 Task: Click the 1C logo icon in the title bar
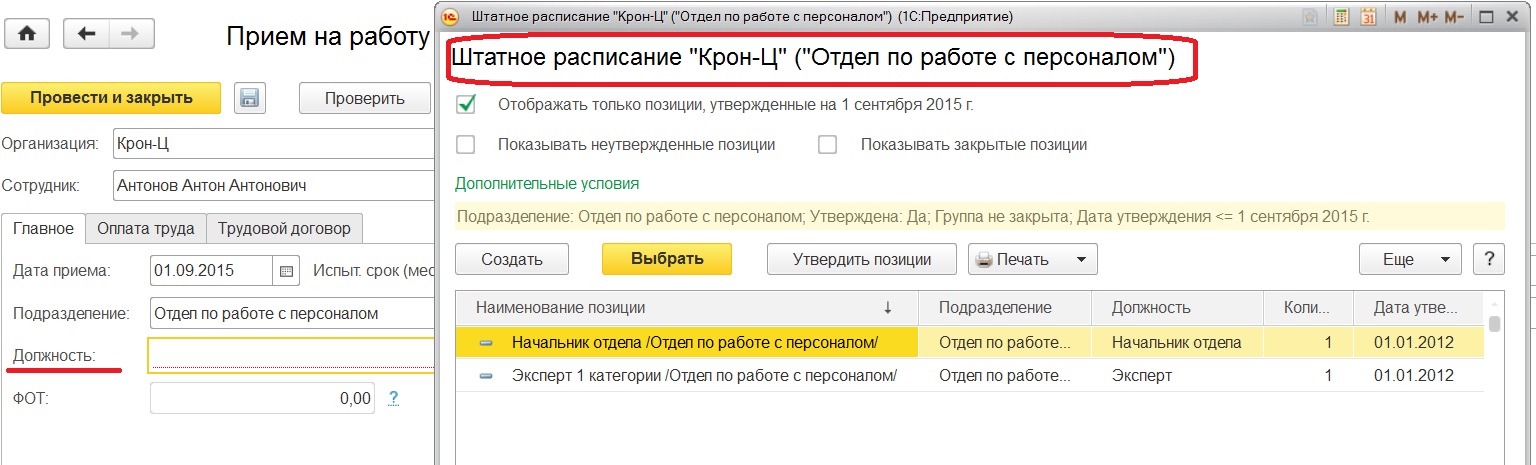coord(450,17)
